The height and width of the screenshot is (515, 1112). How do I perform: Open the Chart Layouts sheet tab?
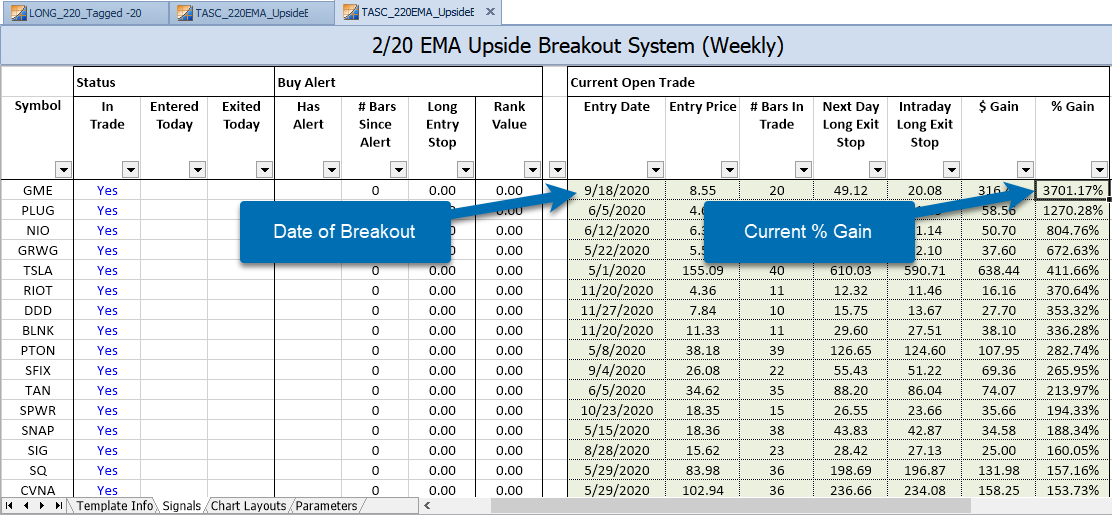(248, 506)
